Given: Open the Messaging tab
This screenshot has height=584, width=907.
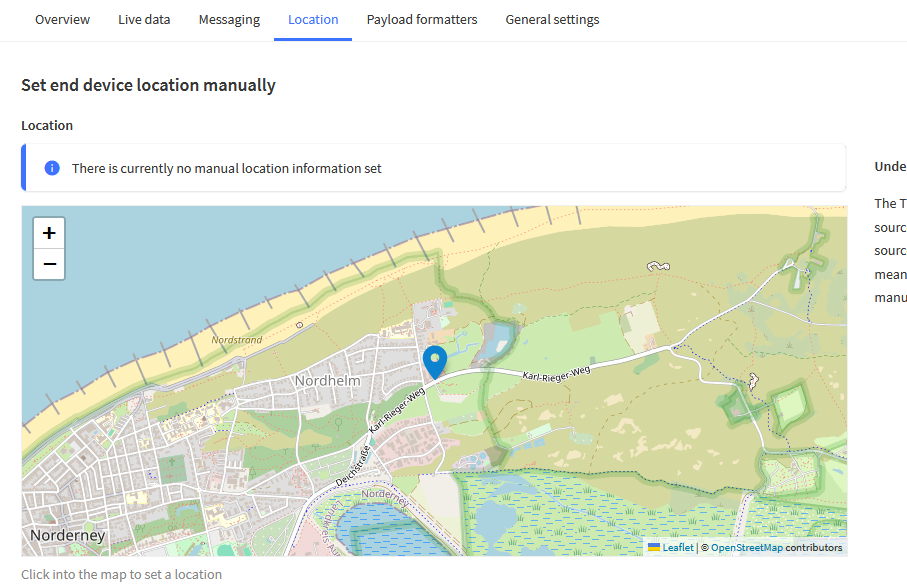Looking at the screenshot, I should [229, 20].
